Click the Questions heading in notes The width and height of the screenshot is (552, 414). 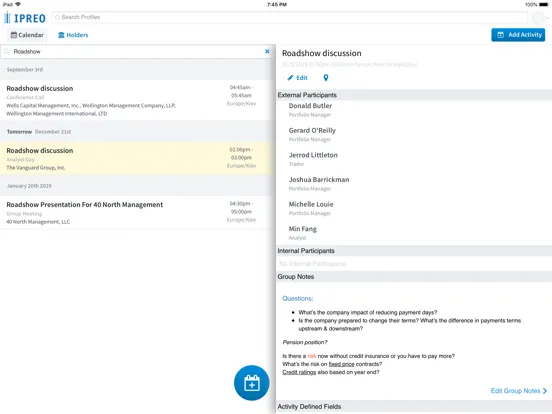point(297,299)
